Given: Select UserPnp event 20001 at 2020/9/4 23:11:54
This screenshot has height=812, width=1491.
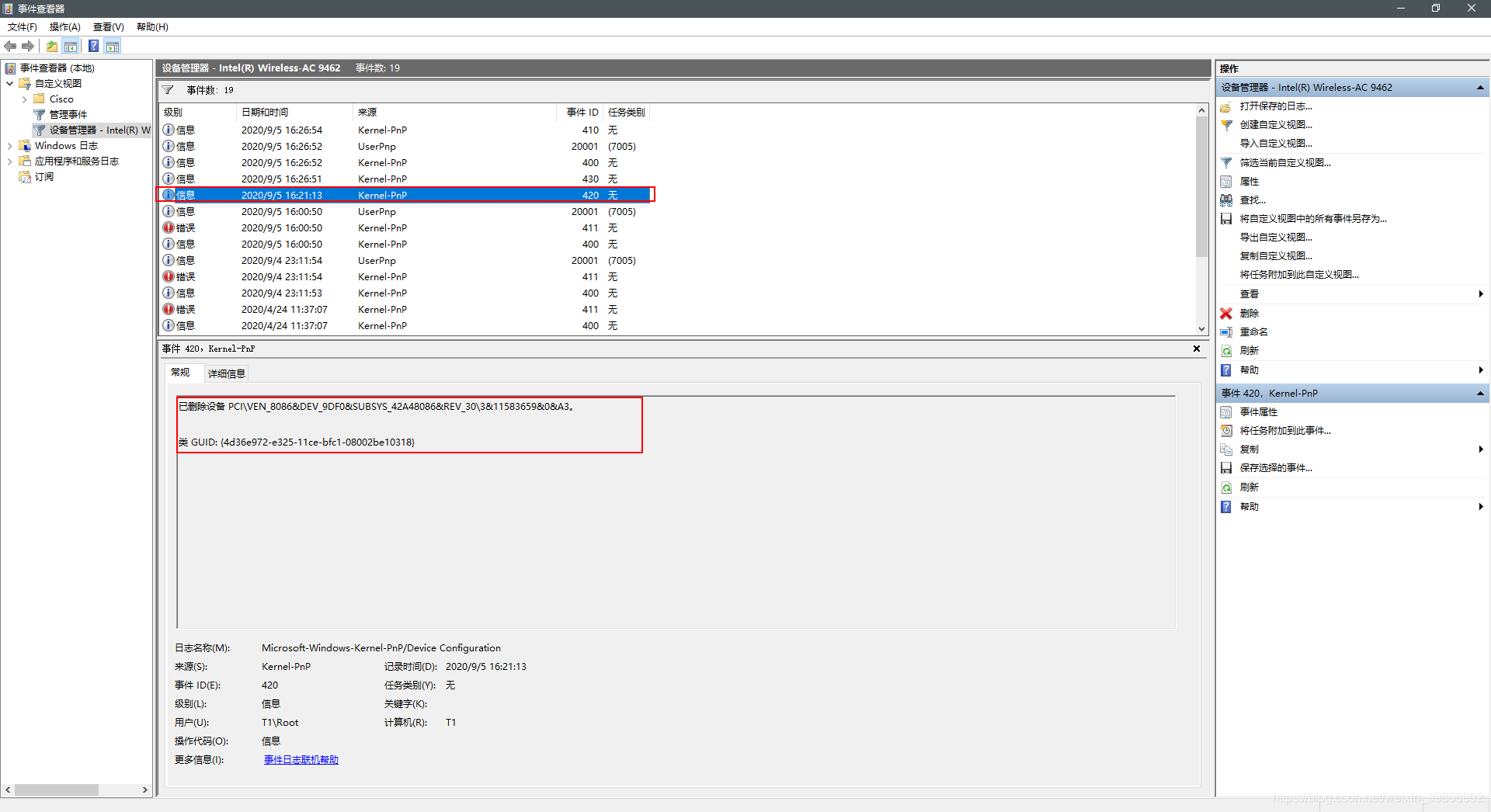Looking at the screenshot, I should (405, 261).
